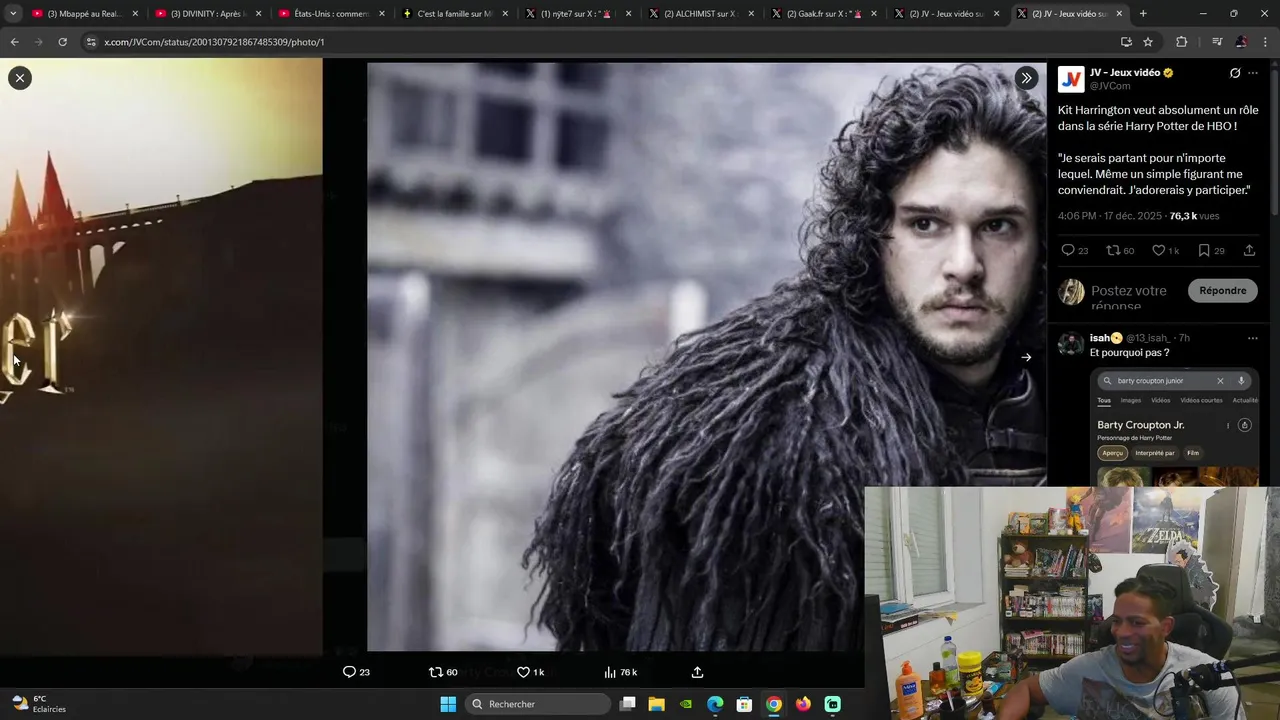Viewport: 1280px width, 720px height.
Task: Click the share icon below the photo
Action: [697, 672]
